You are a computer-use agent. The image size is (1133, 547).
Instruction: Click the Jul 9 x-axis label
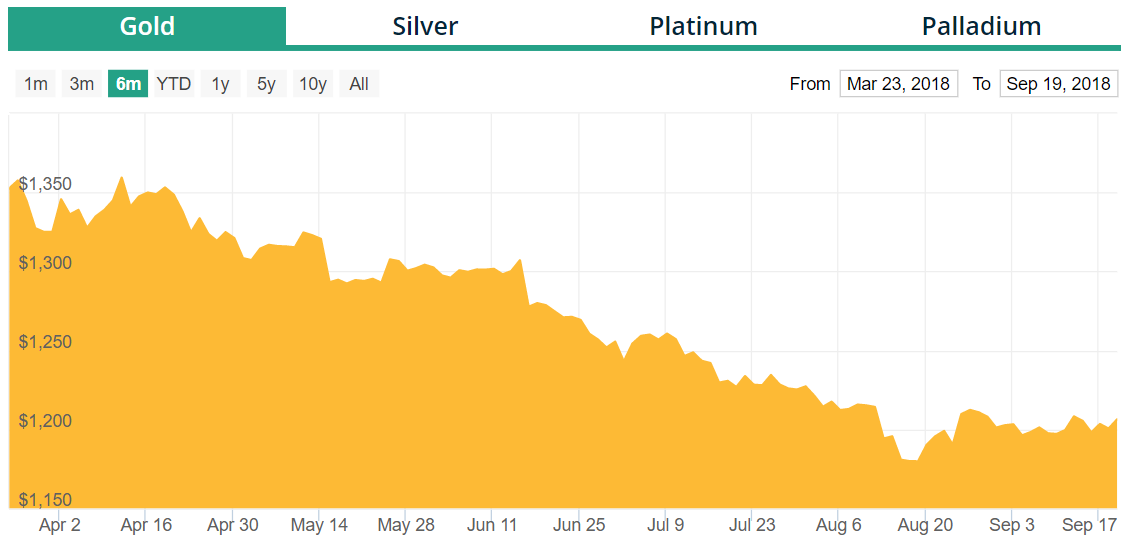(666, 525)
